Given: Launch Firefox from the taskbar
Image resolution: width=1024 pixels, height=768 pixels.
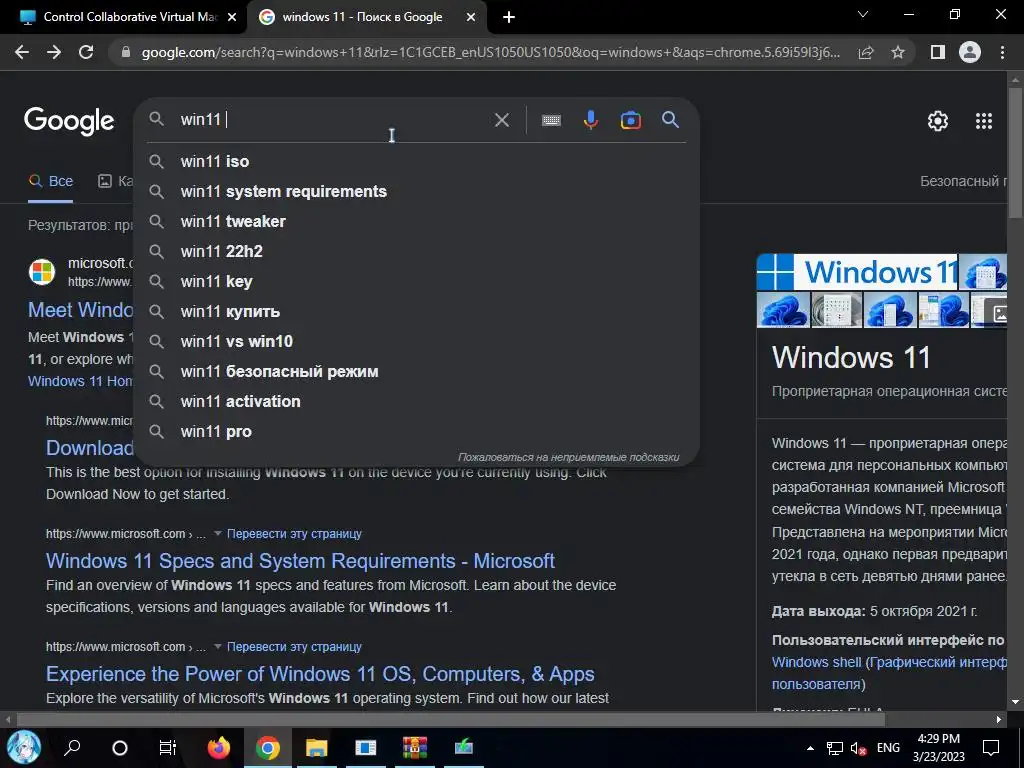Looking at the screenshot, I should point(219,747).
